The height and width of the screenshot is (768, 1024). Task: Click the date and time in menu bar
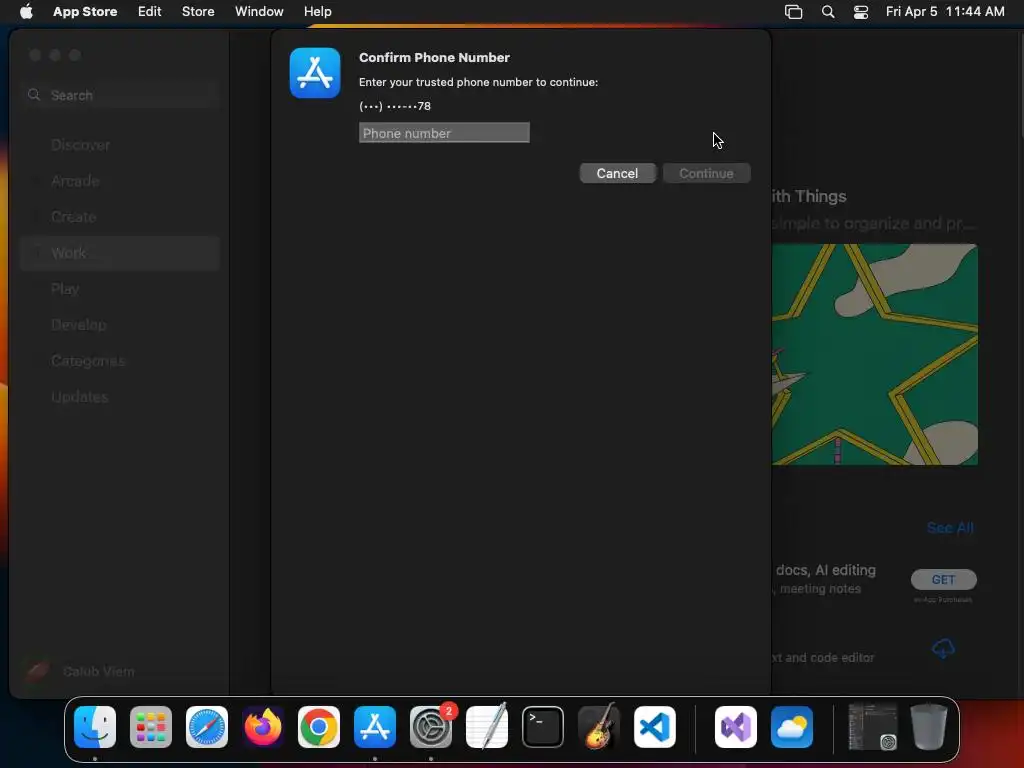[x=945, y=11]
